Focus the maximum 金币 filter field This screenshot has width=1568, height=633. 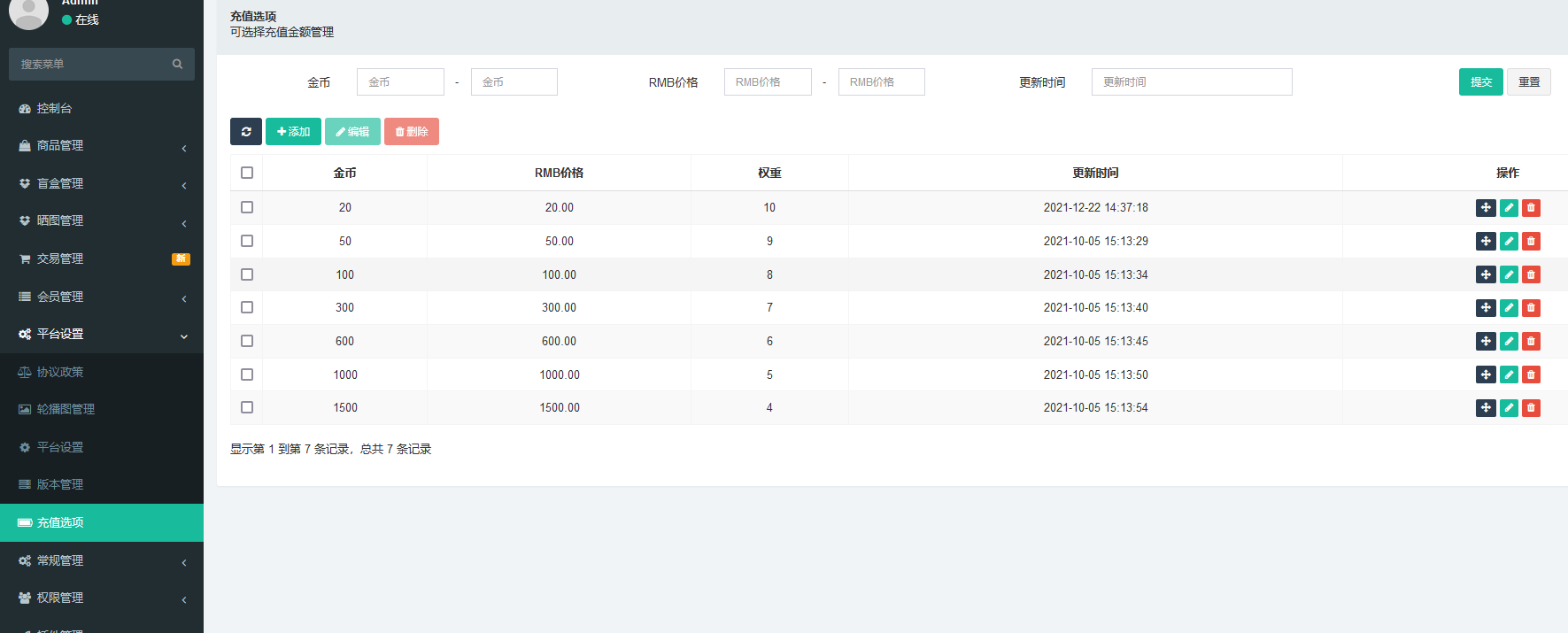(x=514, y=81)
